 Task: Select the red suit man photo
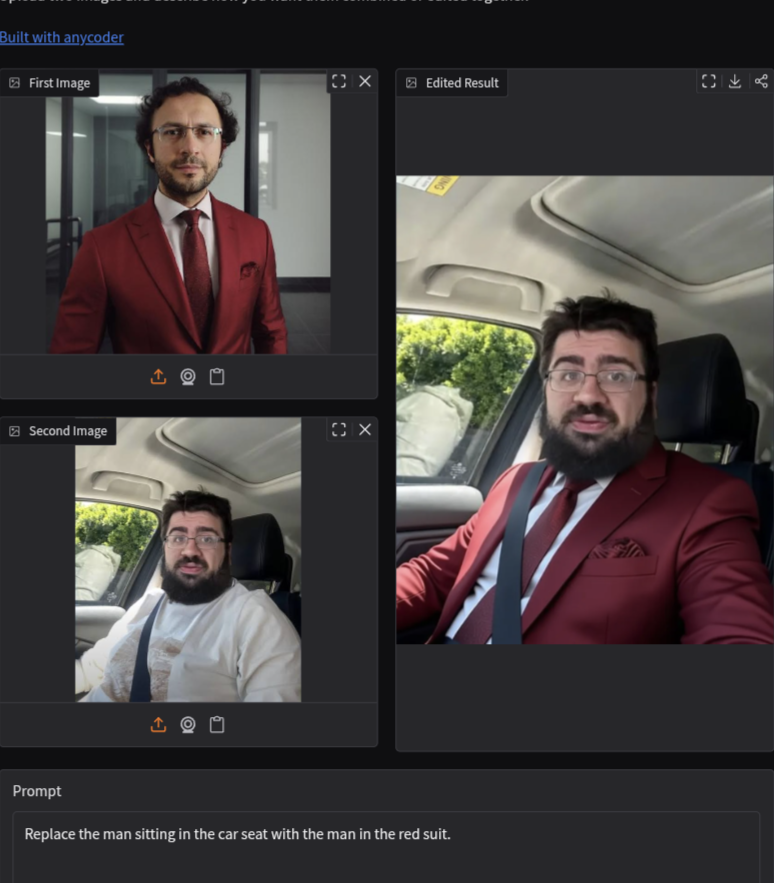(x=188, y=212)
